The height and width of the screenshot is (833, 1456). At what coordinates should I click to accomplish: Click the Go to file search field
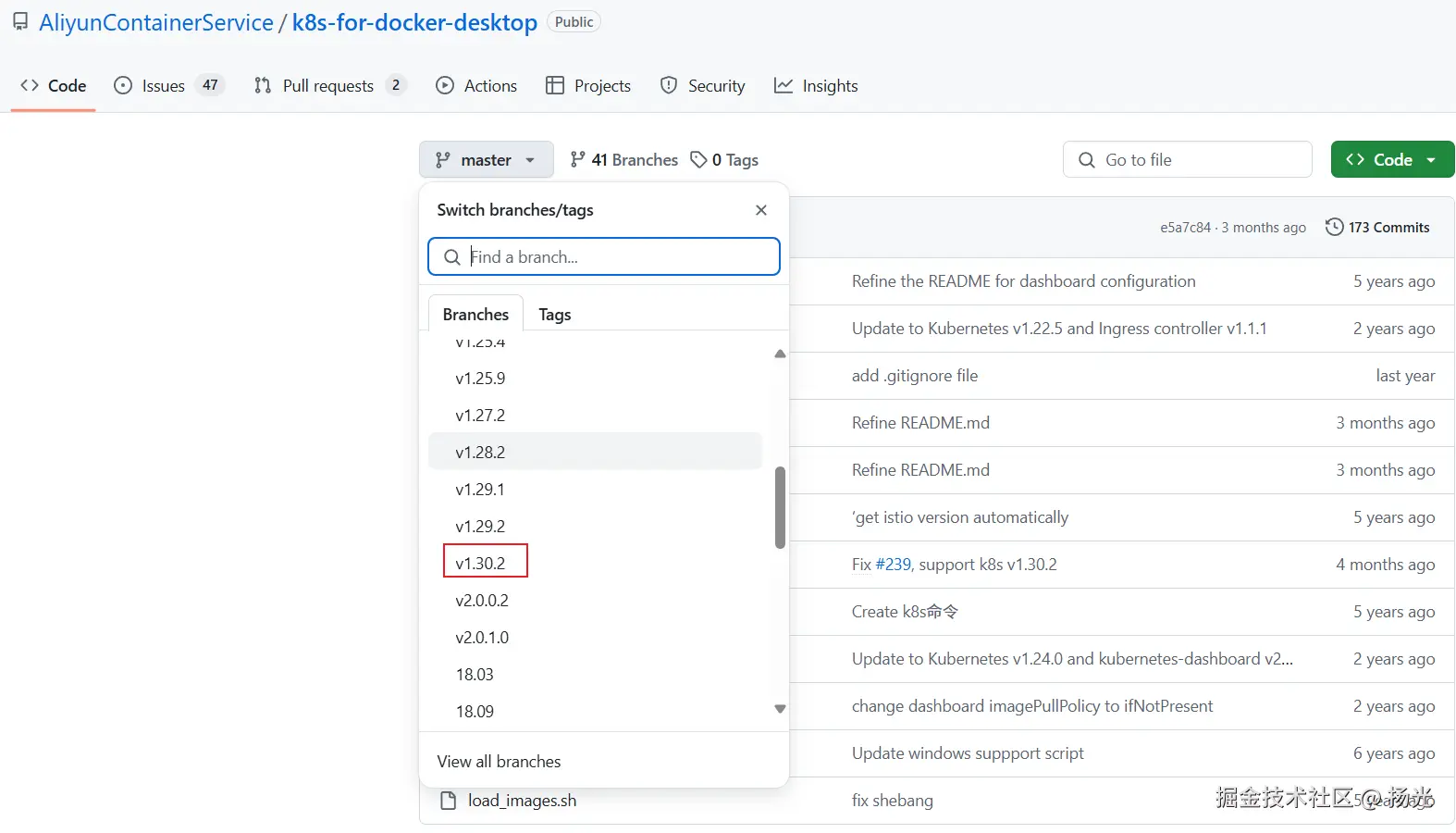click(1188, 160)
